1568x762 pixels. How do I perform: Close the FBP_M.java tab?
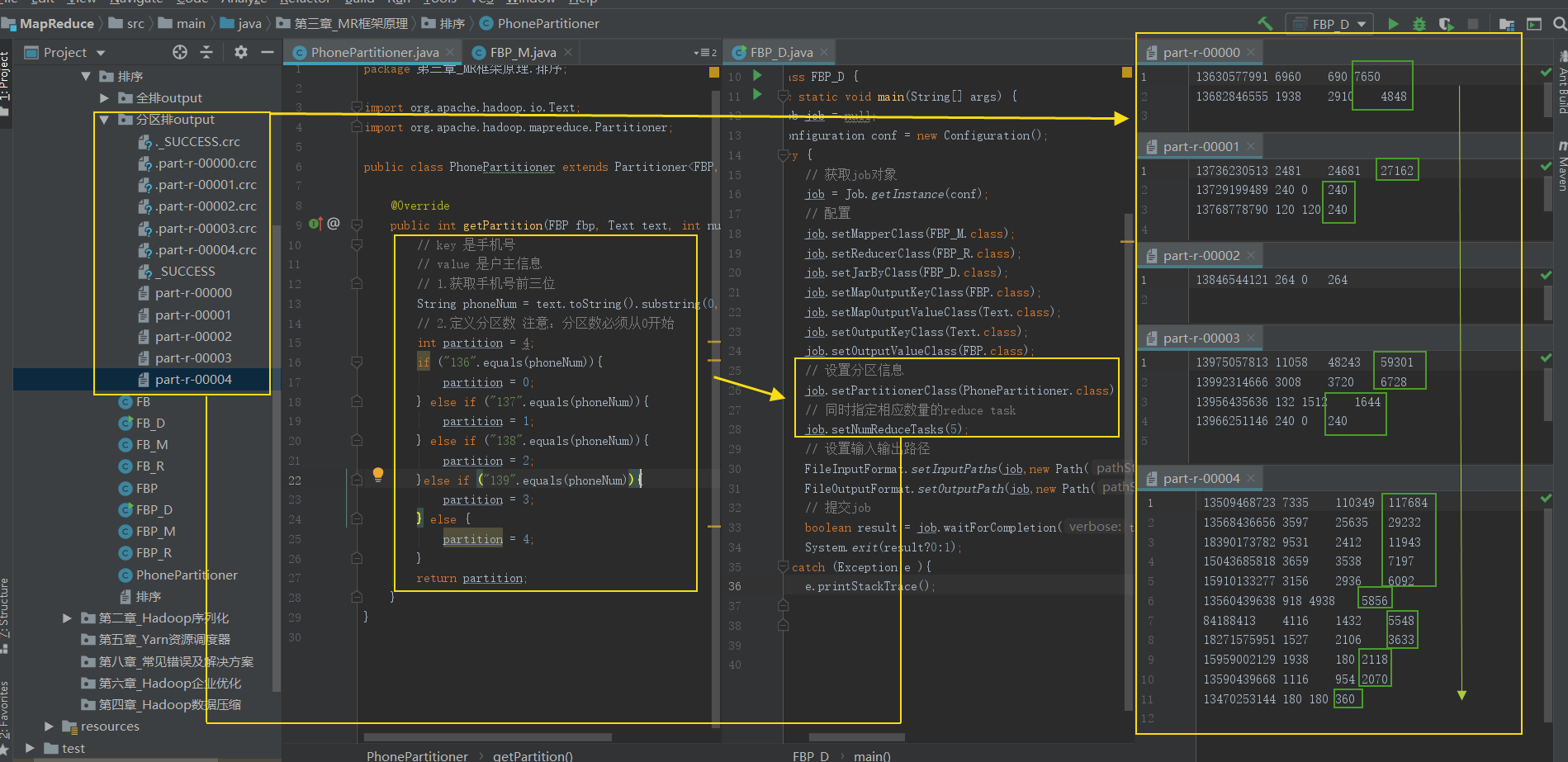click(x=568, y=52)
